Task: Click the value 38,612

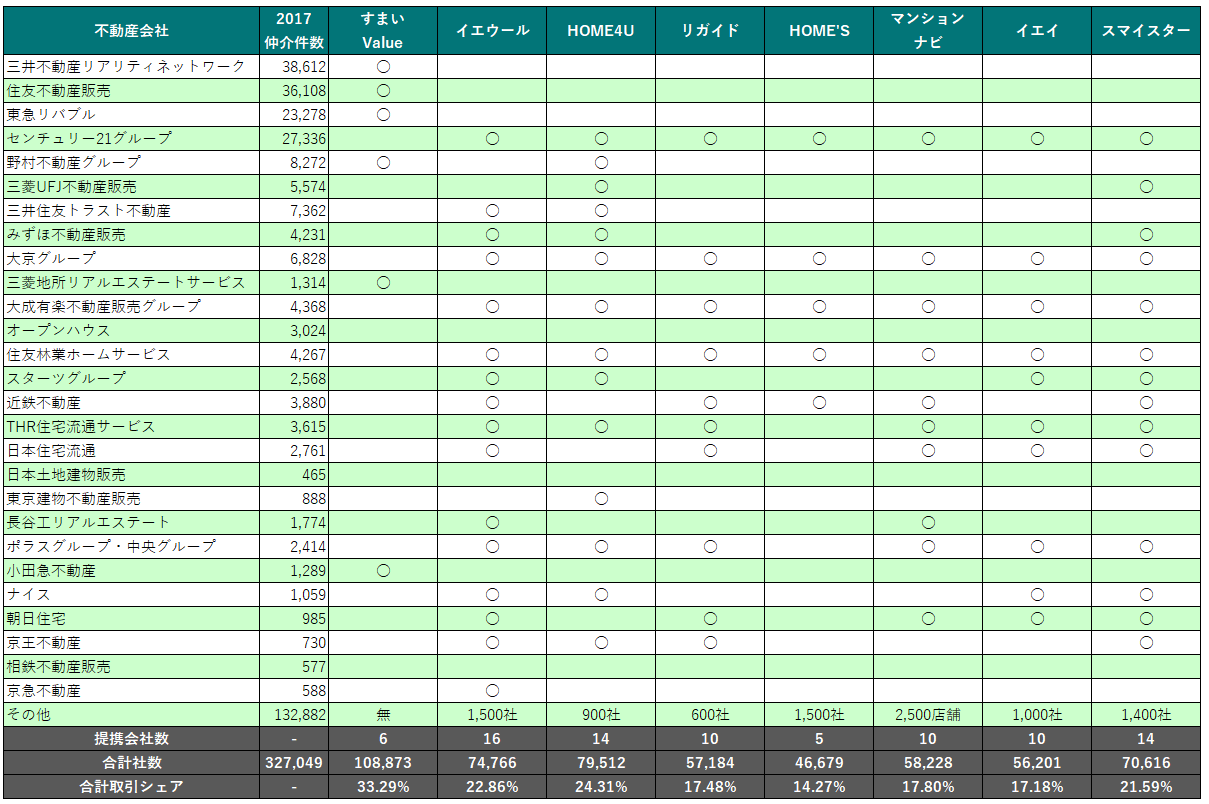Action: (303, 67)
